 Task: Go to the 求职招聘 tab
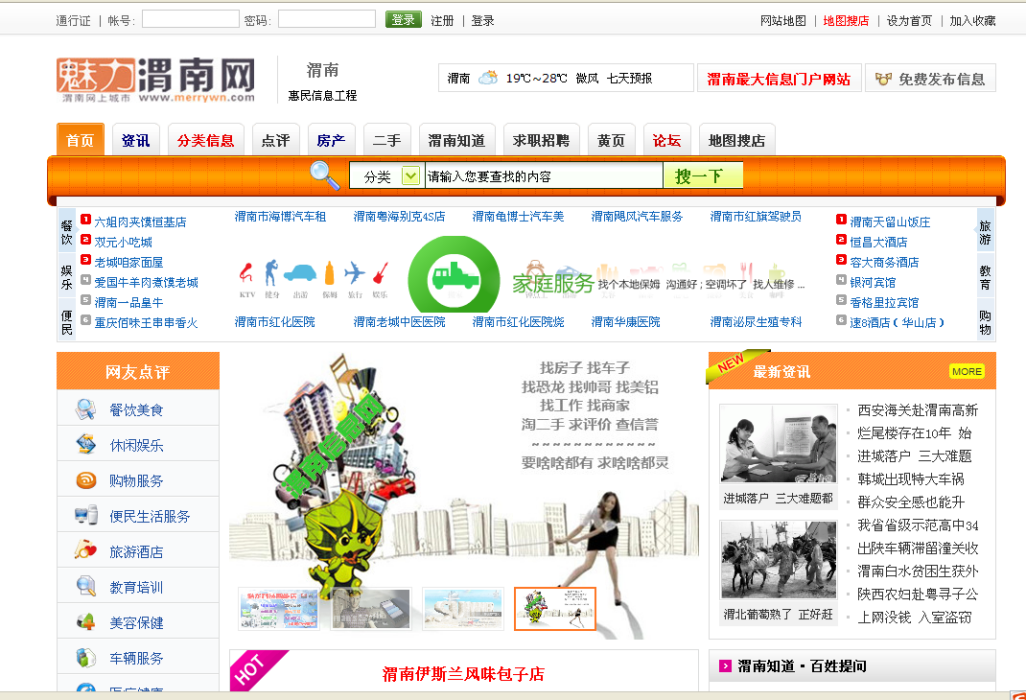pyautogui.click(x=541, y=139)
